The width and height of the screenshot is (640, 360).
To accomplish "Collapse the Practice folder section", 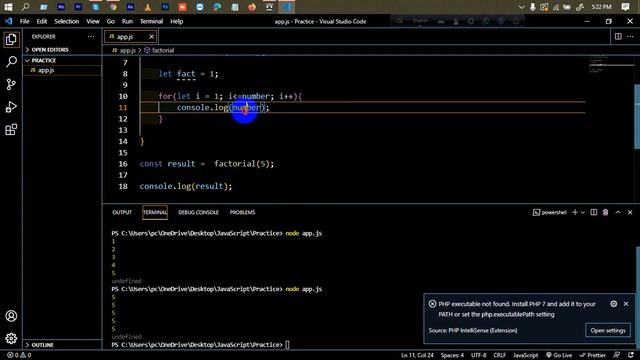I will pos(62,60).
